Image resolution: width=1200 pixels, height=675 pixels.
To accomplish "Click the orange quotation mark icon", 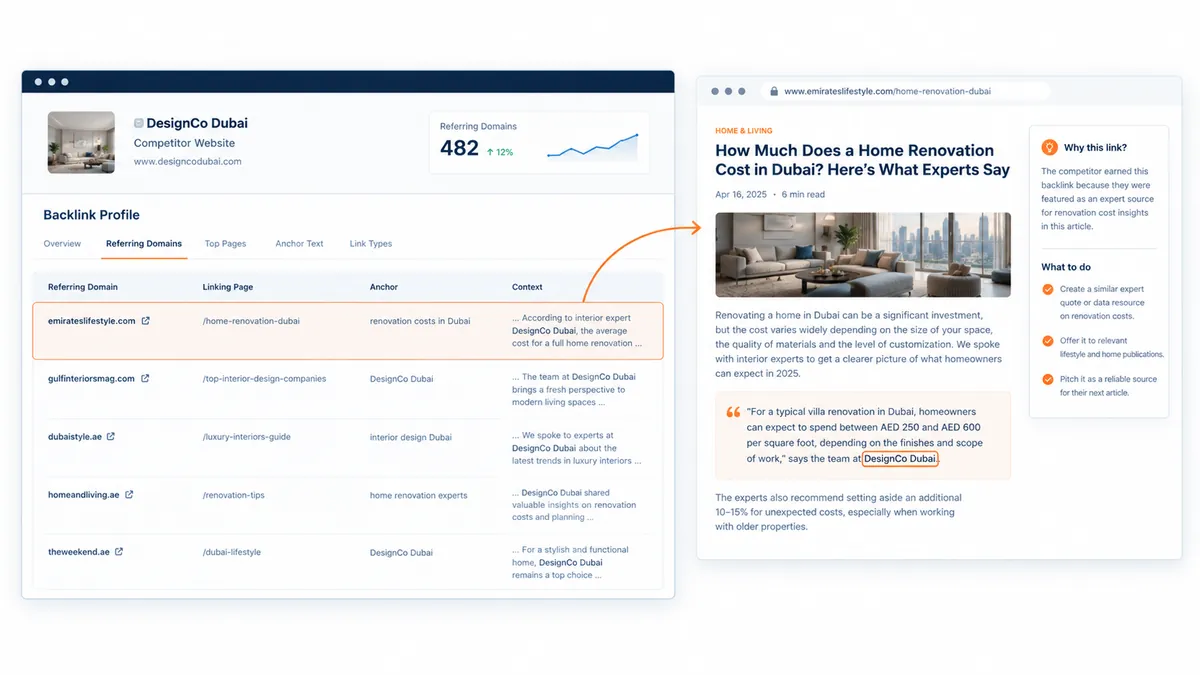I will click(733, 412).
